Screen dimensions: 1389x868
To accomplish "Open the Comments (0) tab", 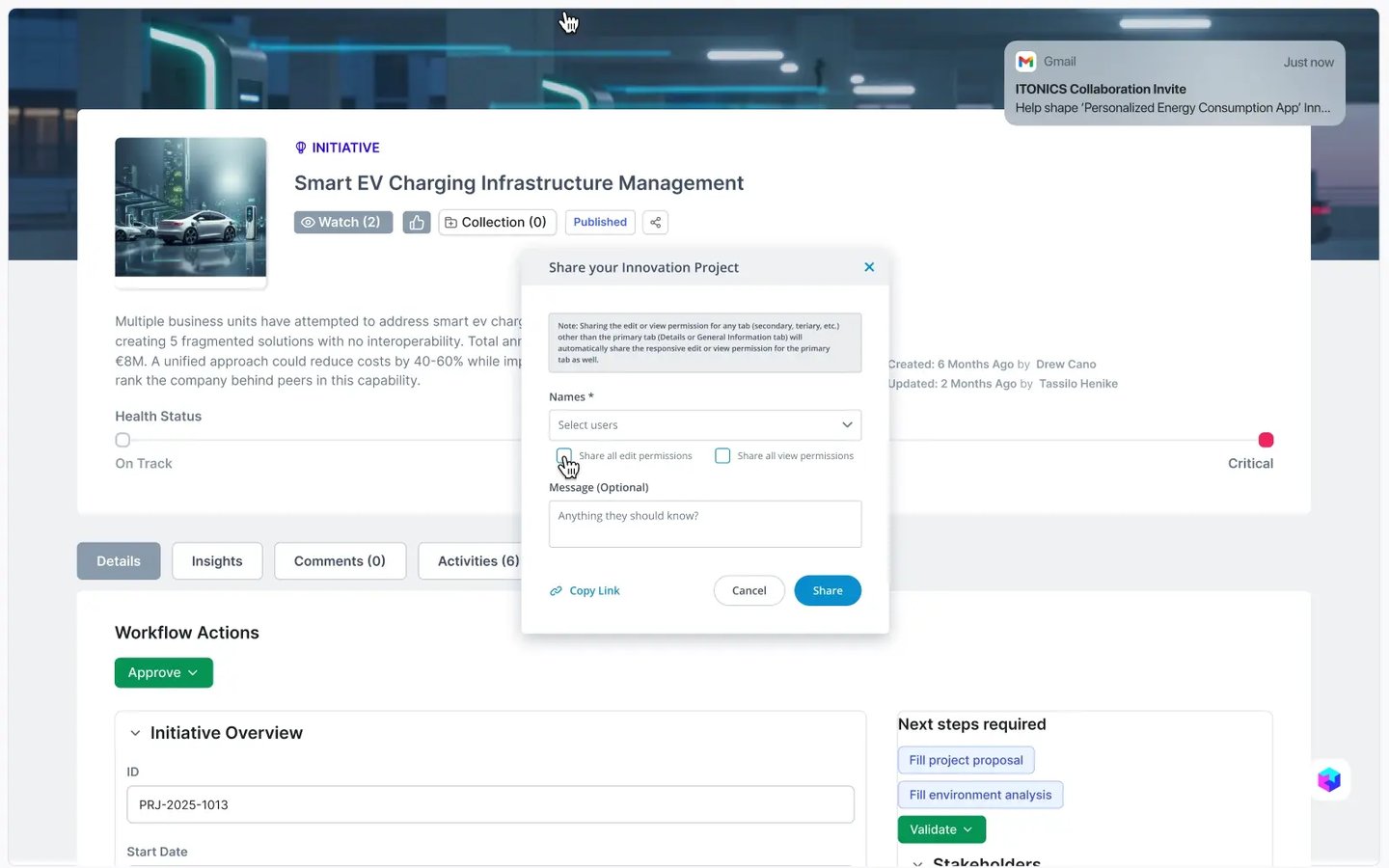I will tap(340, 561).
